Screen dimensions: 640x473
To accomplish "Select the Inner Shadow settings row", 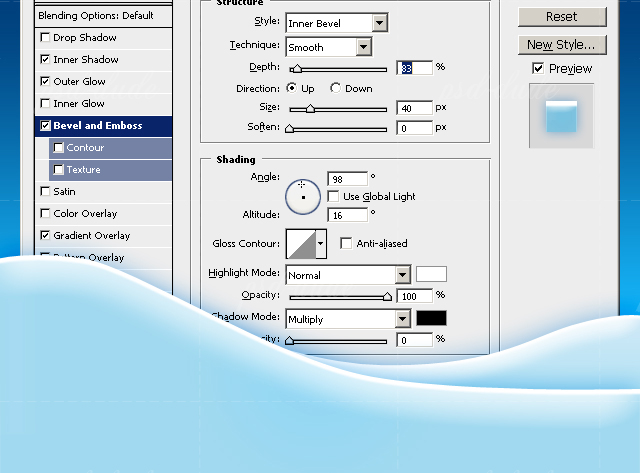I will coord(103,60).
